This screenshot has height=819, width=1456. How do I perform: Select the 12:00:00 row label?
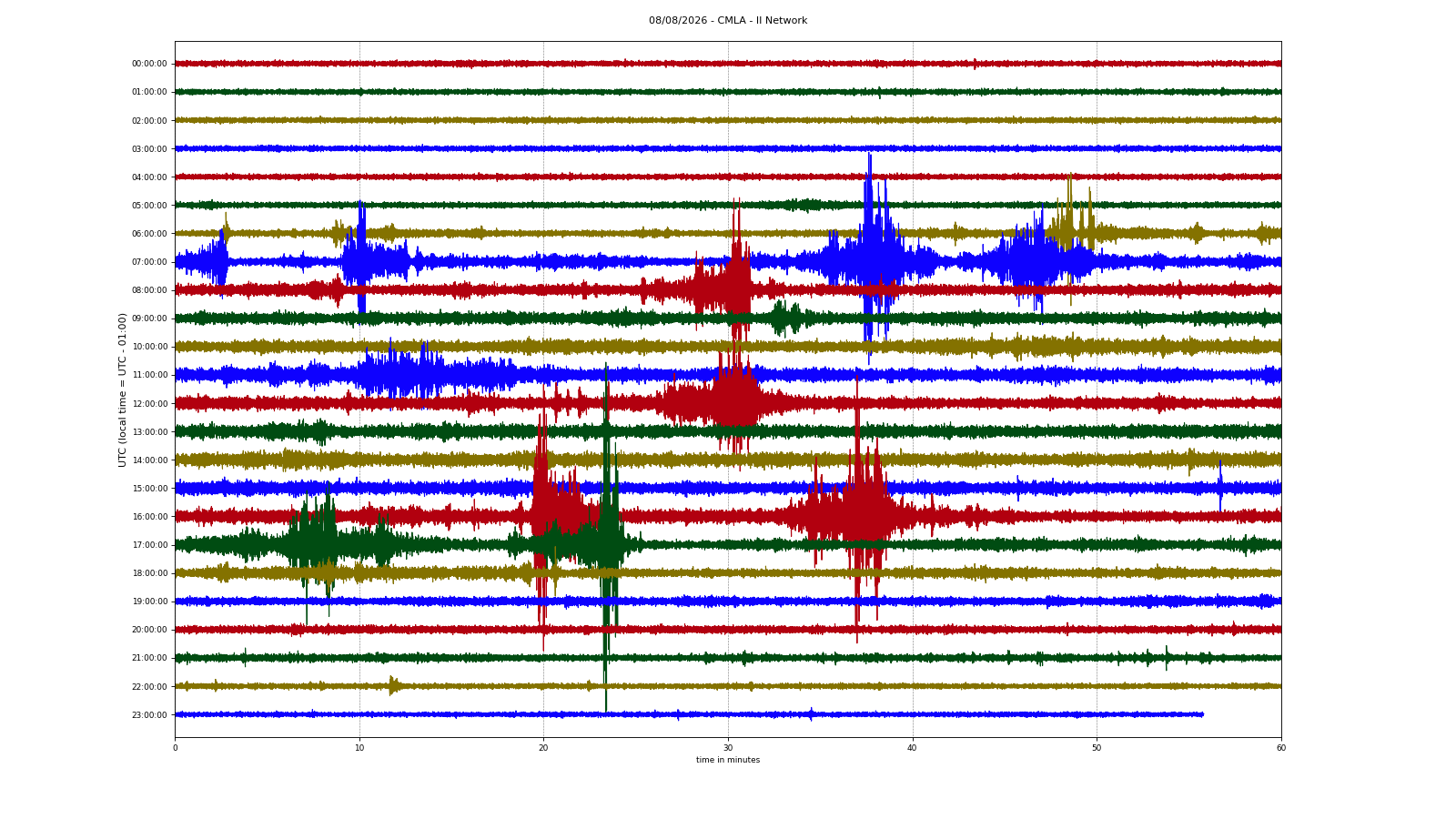[x=149, y=403]
